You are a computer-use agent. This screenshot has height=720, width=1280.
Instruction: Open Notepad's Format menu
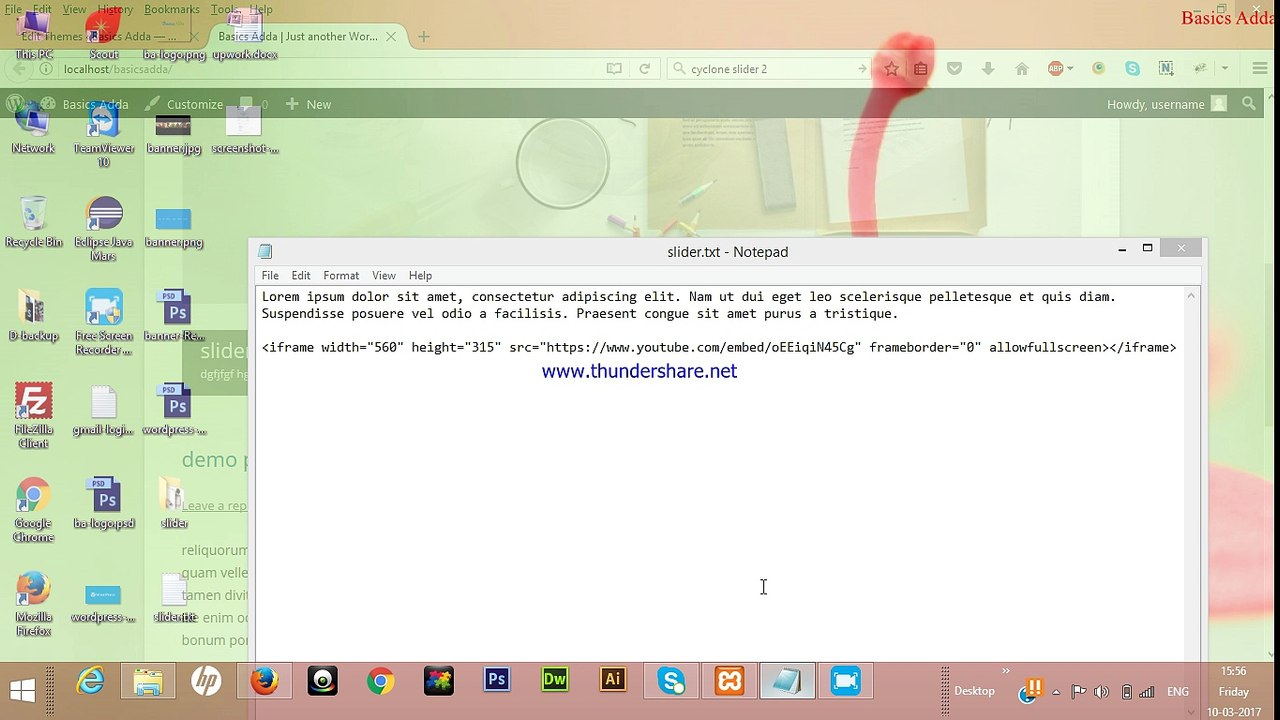pos(341,275)
